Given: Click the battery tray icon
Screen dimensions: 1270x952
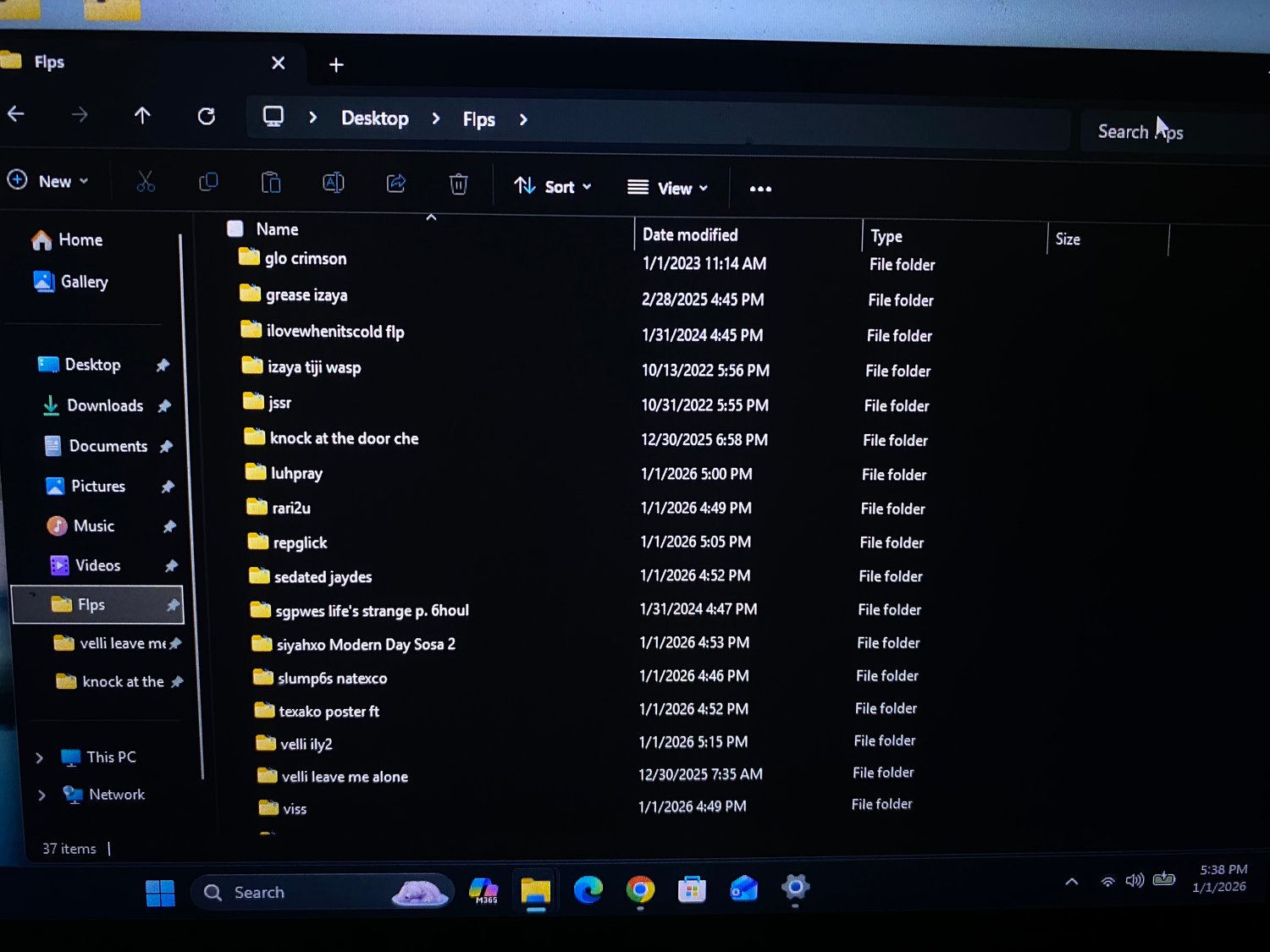Looking at the screenshot, I should click(1164, 878).
